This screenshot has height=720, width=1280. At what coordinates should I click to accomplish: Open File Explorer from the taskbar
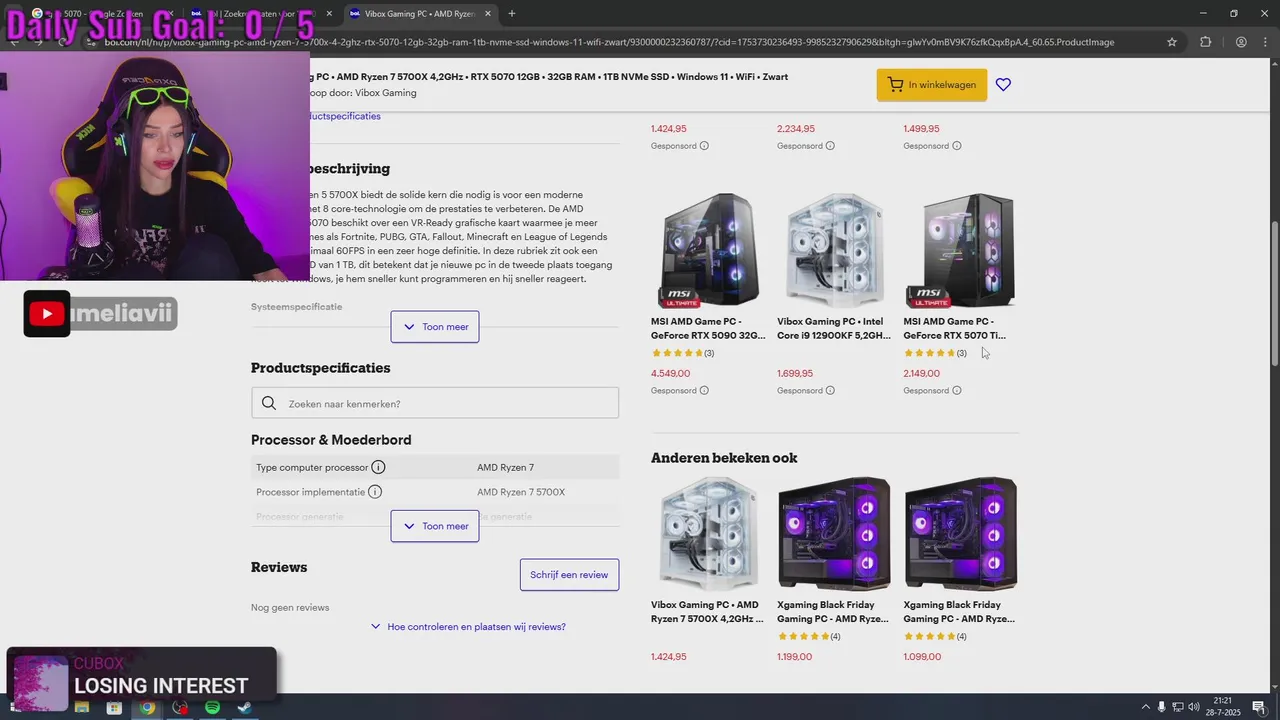82,708
